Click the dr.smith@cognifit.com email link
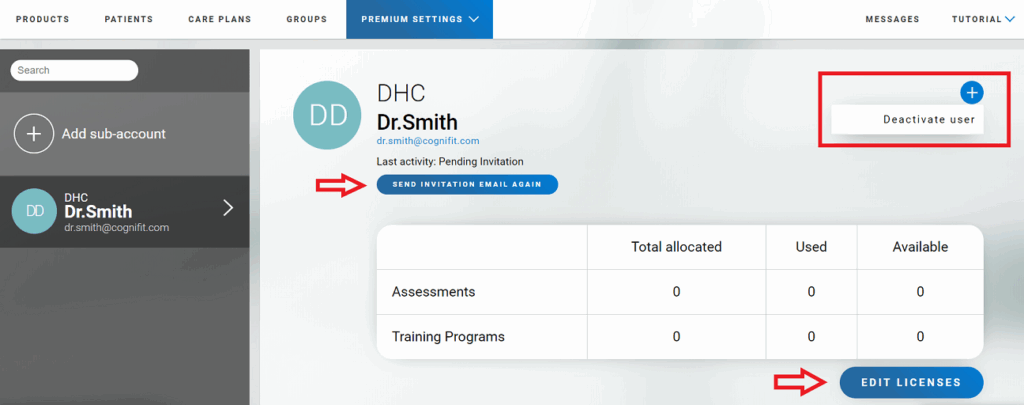The width and height of the screenshot is (1024, 405). [x=428, y=141]
